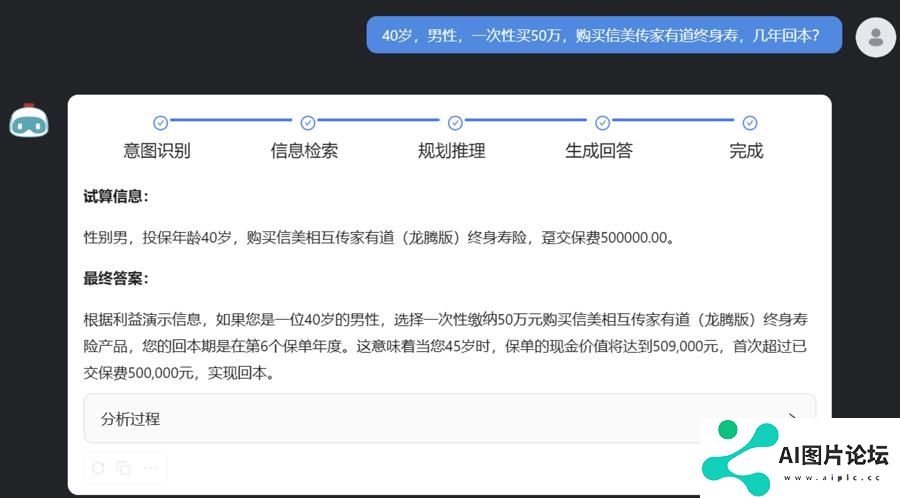Expand the 分析过程 section
900x498 pixels.
tap(449, 418)
